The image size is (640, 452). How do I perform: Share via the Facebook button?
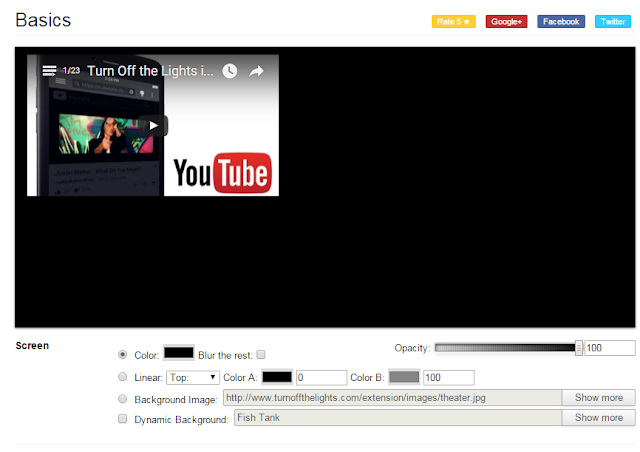[561, 22]
